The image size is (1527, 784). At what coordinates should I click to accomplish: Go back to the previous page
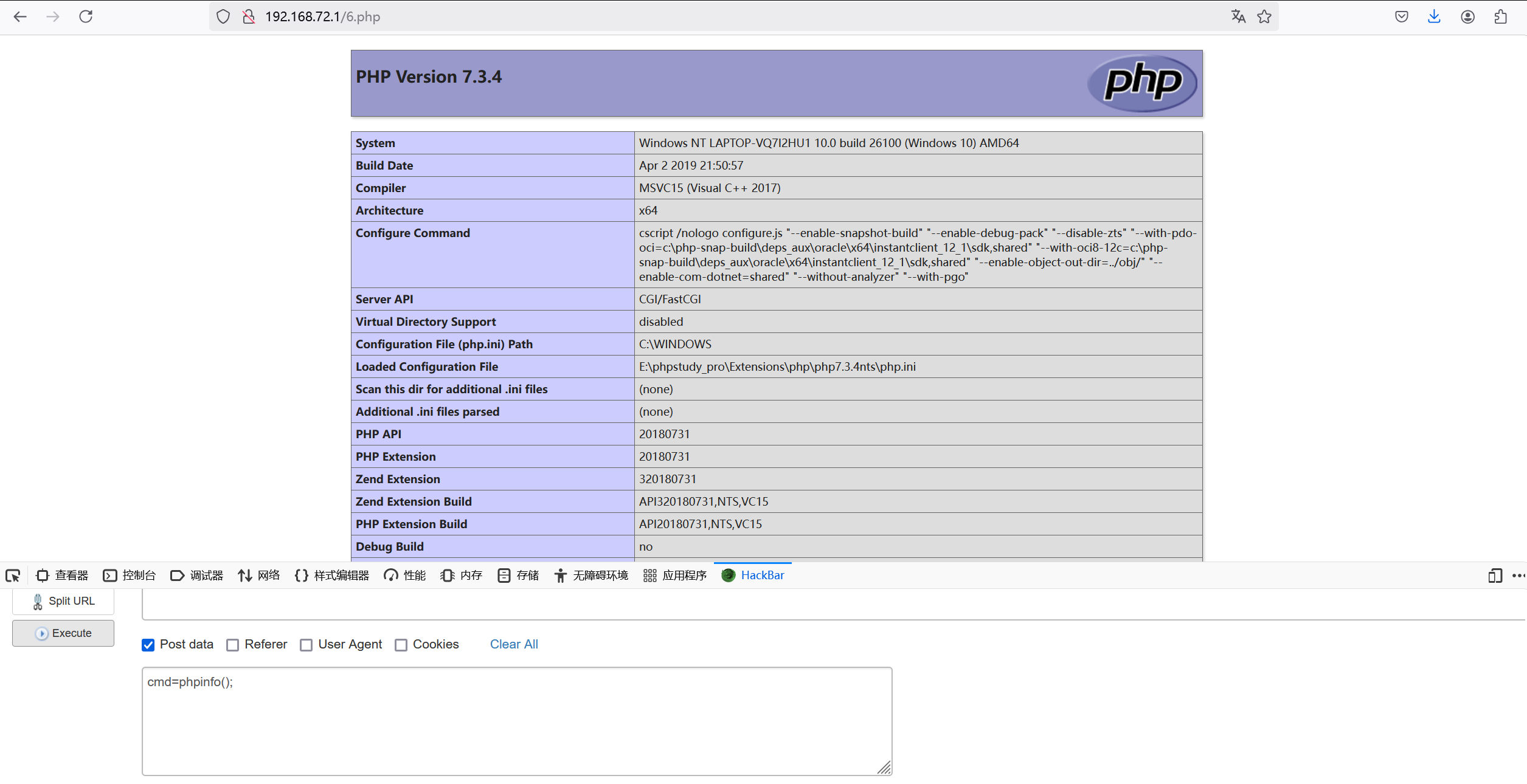(20, 16)
